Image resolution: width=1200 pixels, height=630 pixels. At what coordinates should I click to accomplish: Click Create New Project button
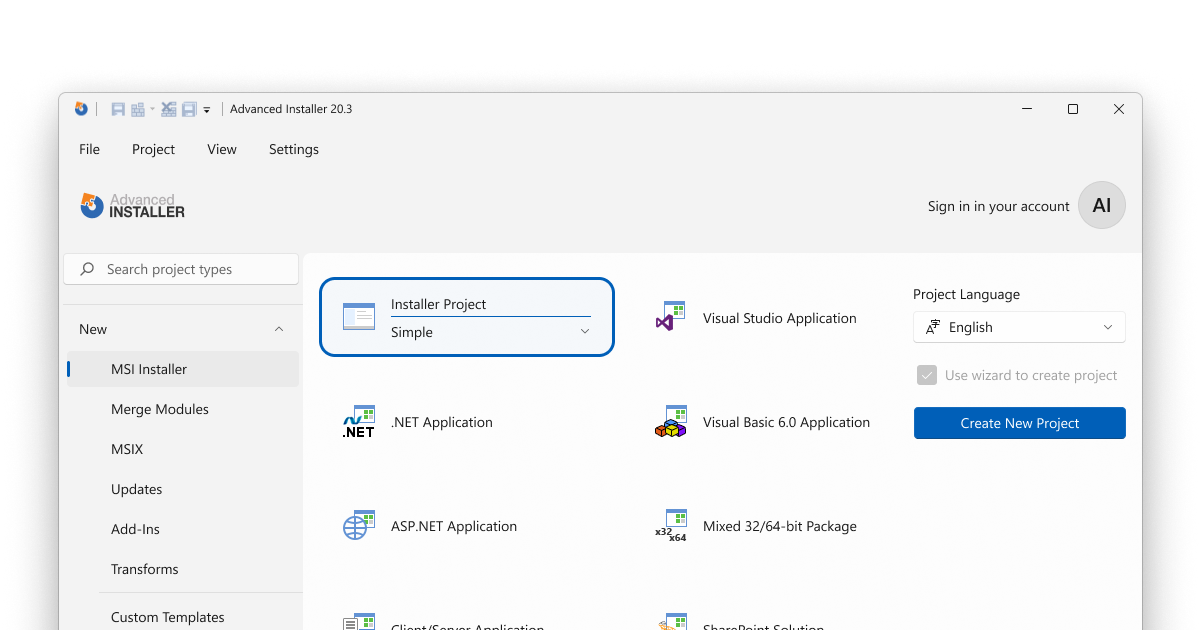coord(1020,423)
